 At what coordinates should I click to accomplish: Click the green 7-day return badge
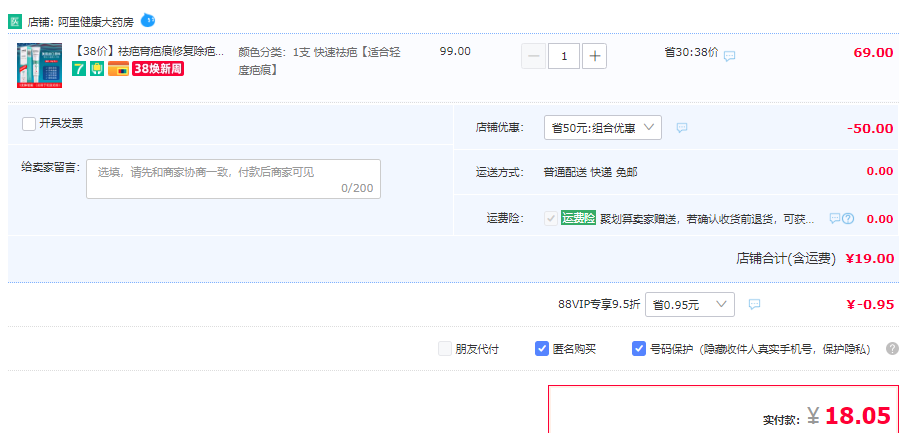(79, 69)
